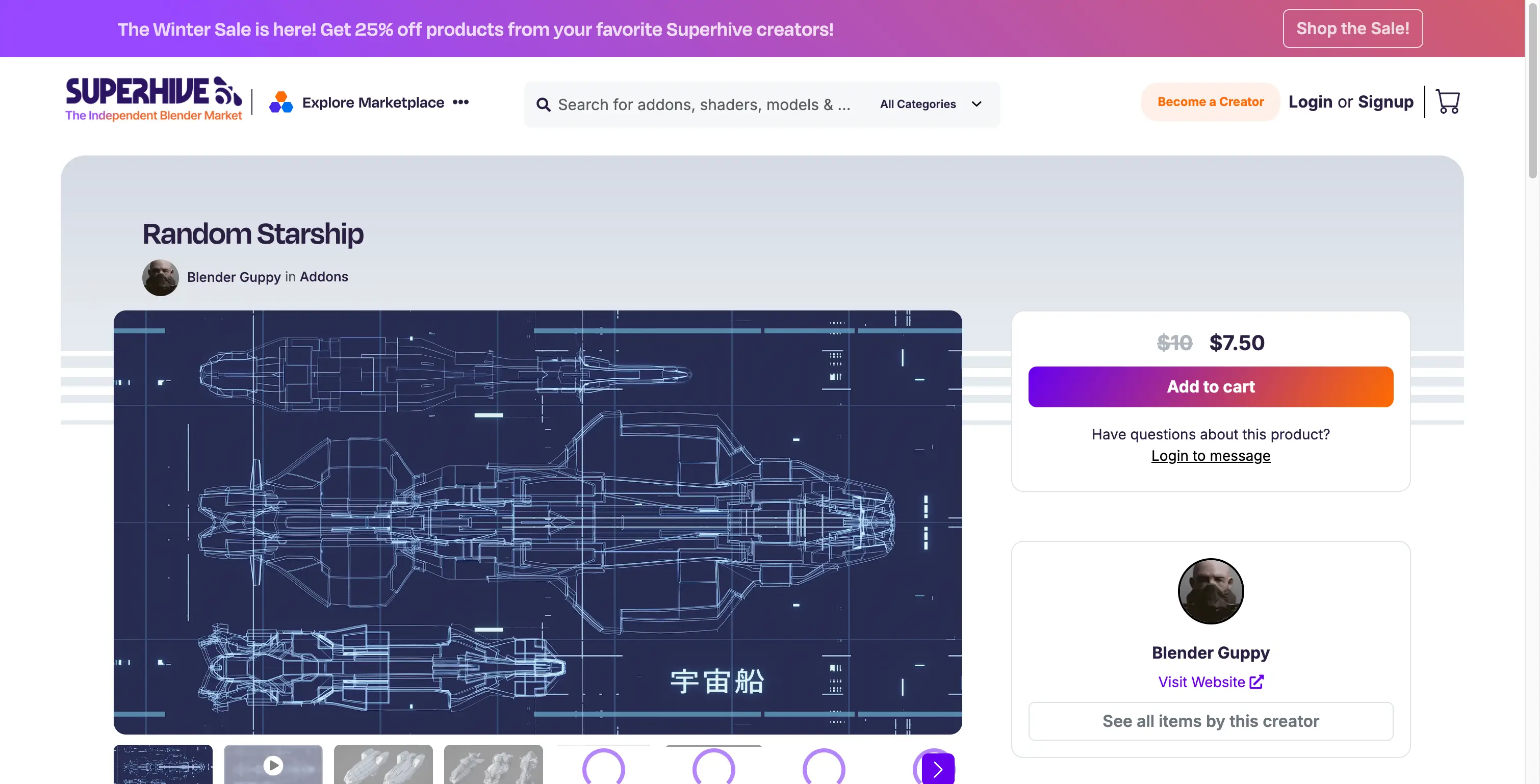Click the external link icon beside Visit Website
The width and height of the screenshot is (1540, 784).
[1256, 681]
